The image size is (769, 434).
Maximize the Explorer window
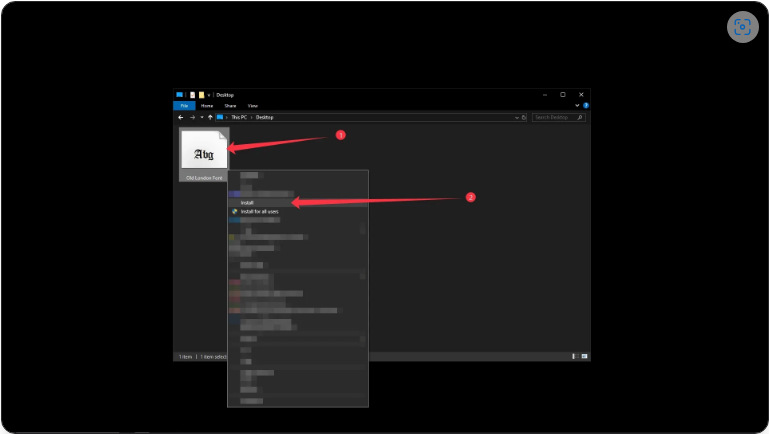563,95
